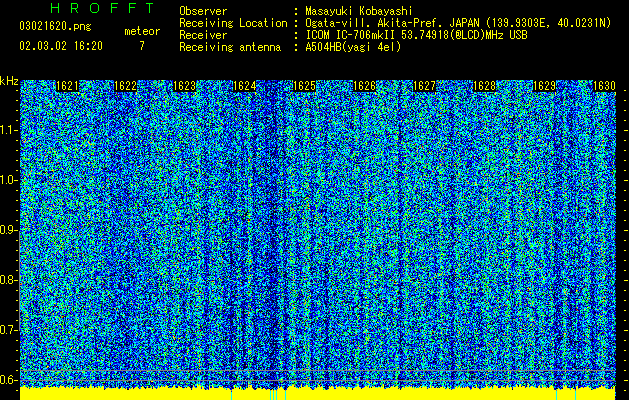Click the Receiver label
The height and width of the screenshot is (400, 629).
point(203,35)
